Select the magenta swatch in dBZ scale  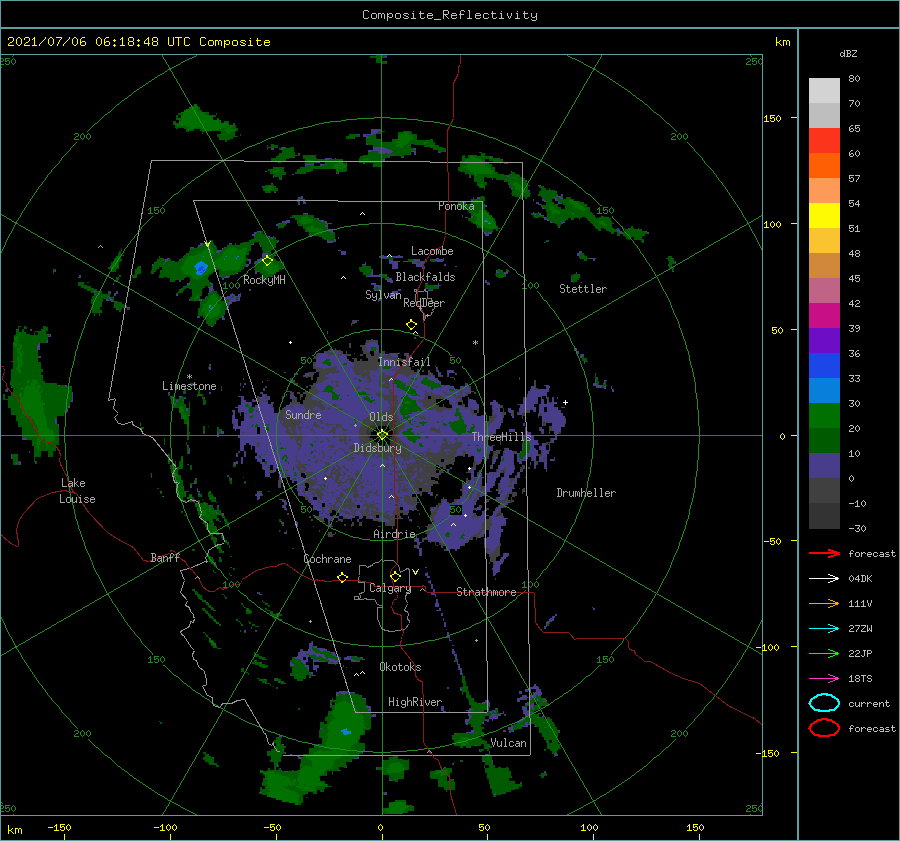[824, 315]
